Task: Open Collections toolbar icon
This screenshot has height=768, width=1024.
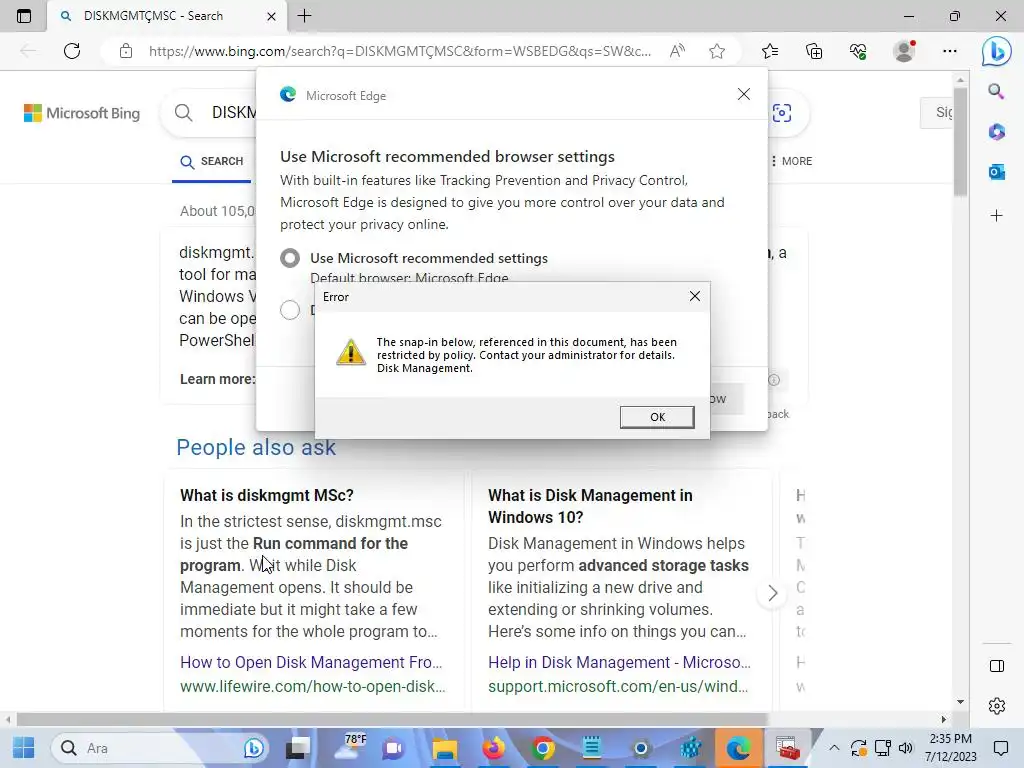Action: [x=814, y=51]
